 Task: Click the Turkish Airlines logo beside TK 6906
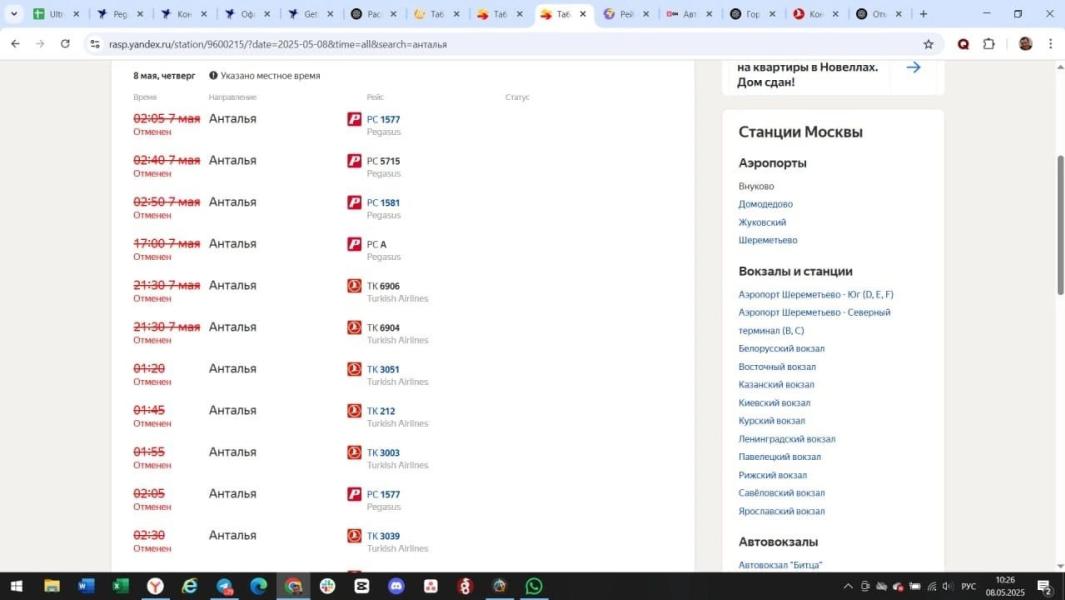354,286
